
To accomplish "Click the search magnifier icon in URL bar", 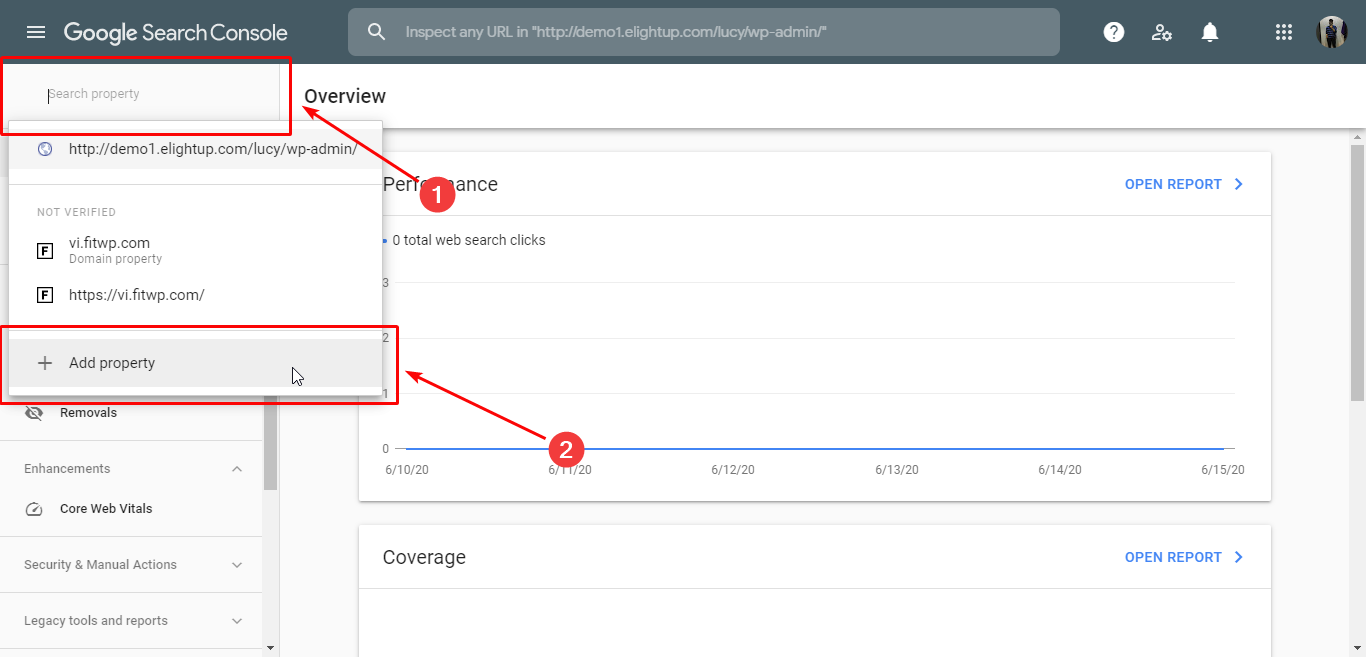I will point(376,32).
